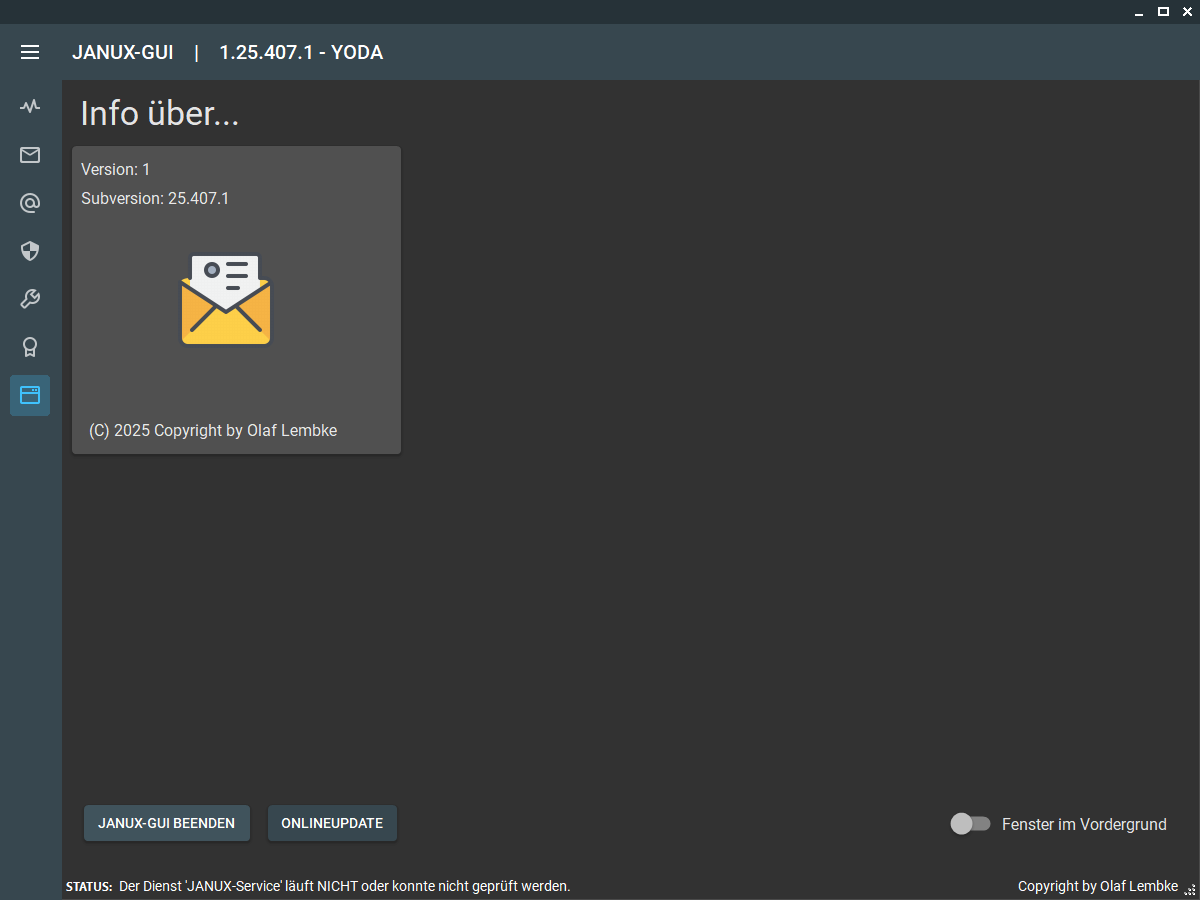Screen dimensions: 1200x900
Task: Click the resize grip in bottom corner
Action: 1189,889
